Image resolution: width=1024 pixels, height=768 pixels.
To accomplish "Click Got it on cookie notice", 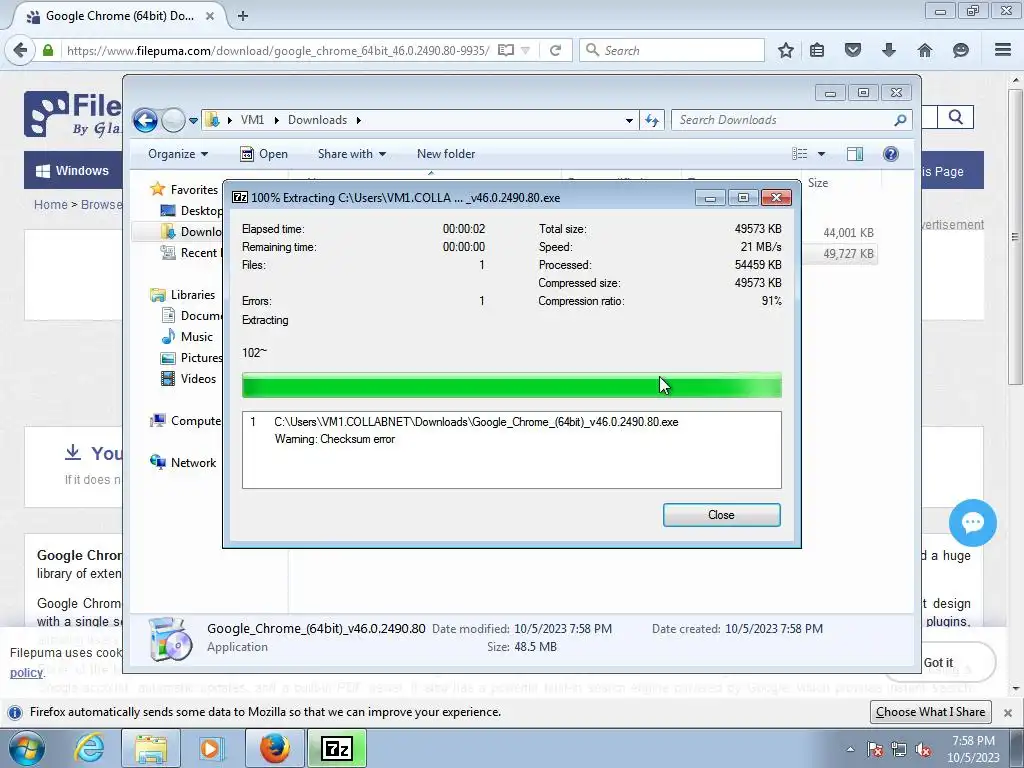I will coord(938,662).
